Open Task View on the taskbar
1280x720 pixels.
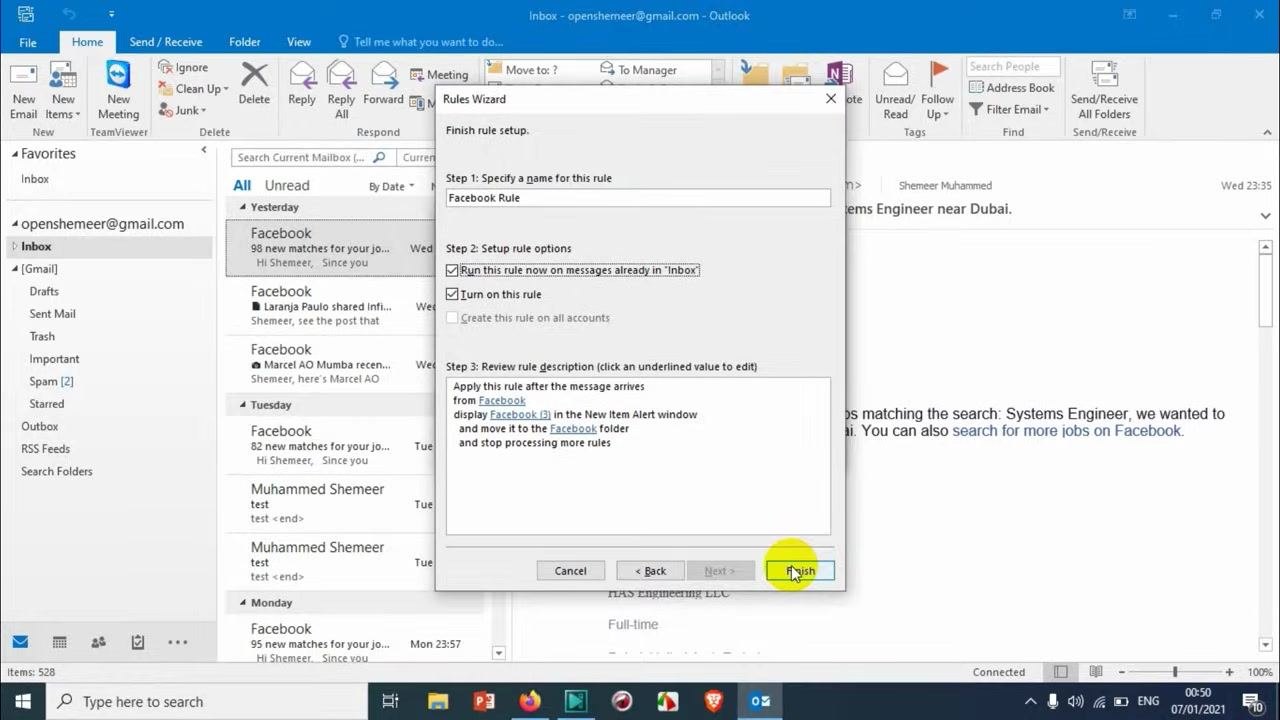point(391,701)
